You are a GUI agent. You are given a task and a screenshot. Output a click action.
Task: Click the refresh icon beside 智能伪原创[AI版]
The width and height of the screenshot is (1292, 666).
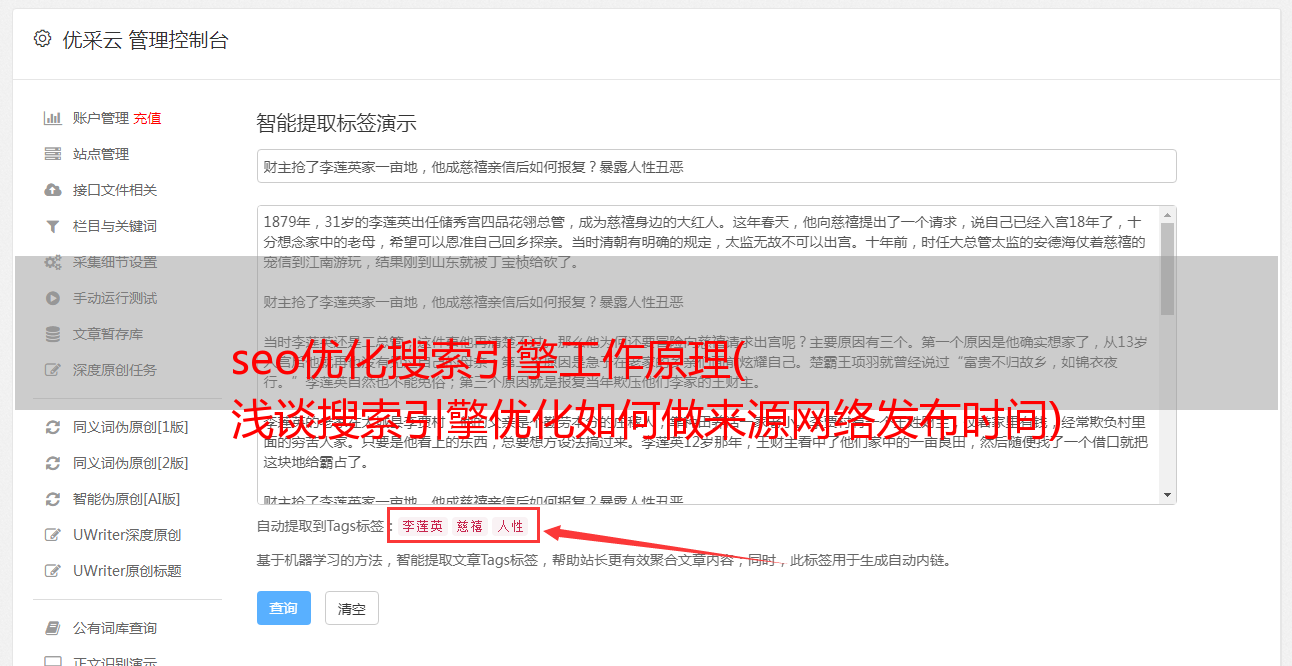pyautogui.click(x=53, y=499)
